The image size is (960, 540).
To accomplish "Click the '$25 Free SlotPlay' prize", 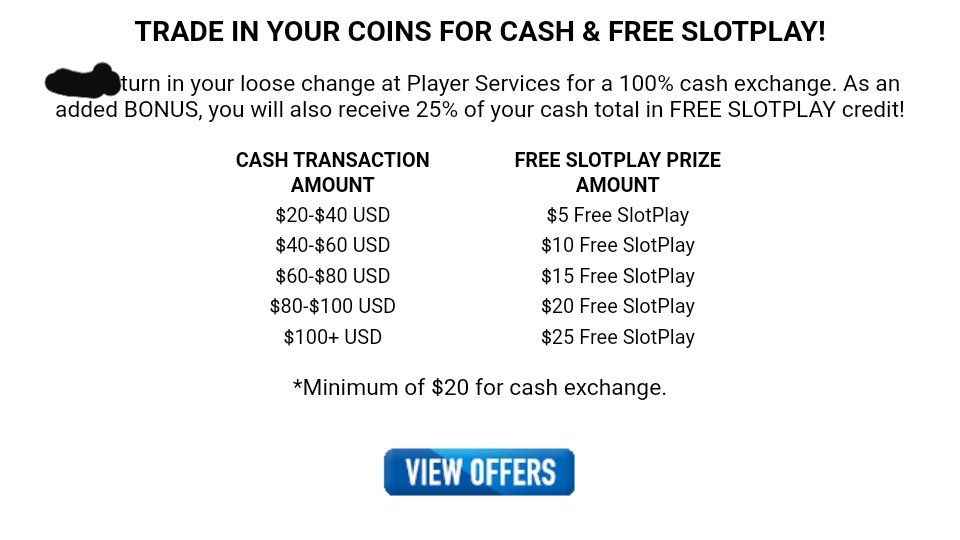I will (617, 337).
